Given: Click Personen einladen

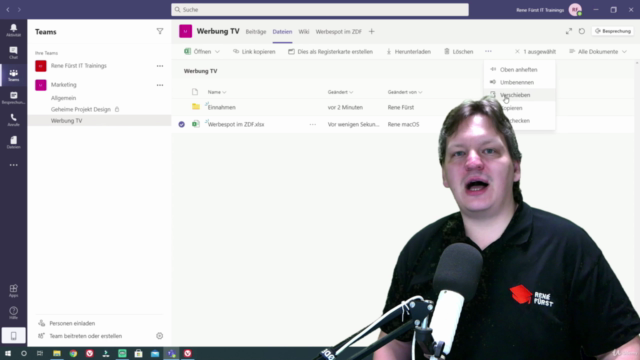Looking at the screenshot, I should click(x=67, y=323).
